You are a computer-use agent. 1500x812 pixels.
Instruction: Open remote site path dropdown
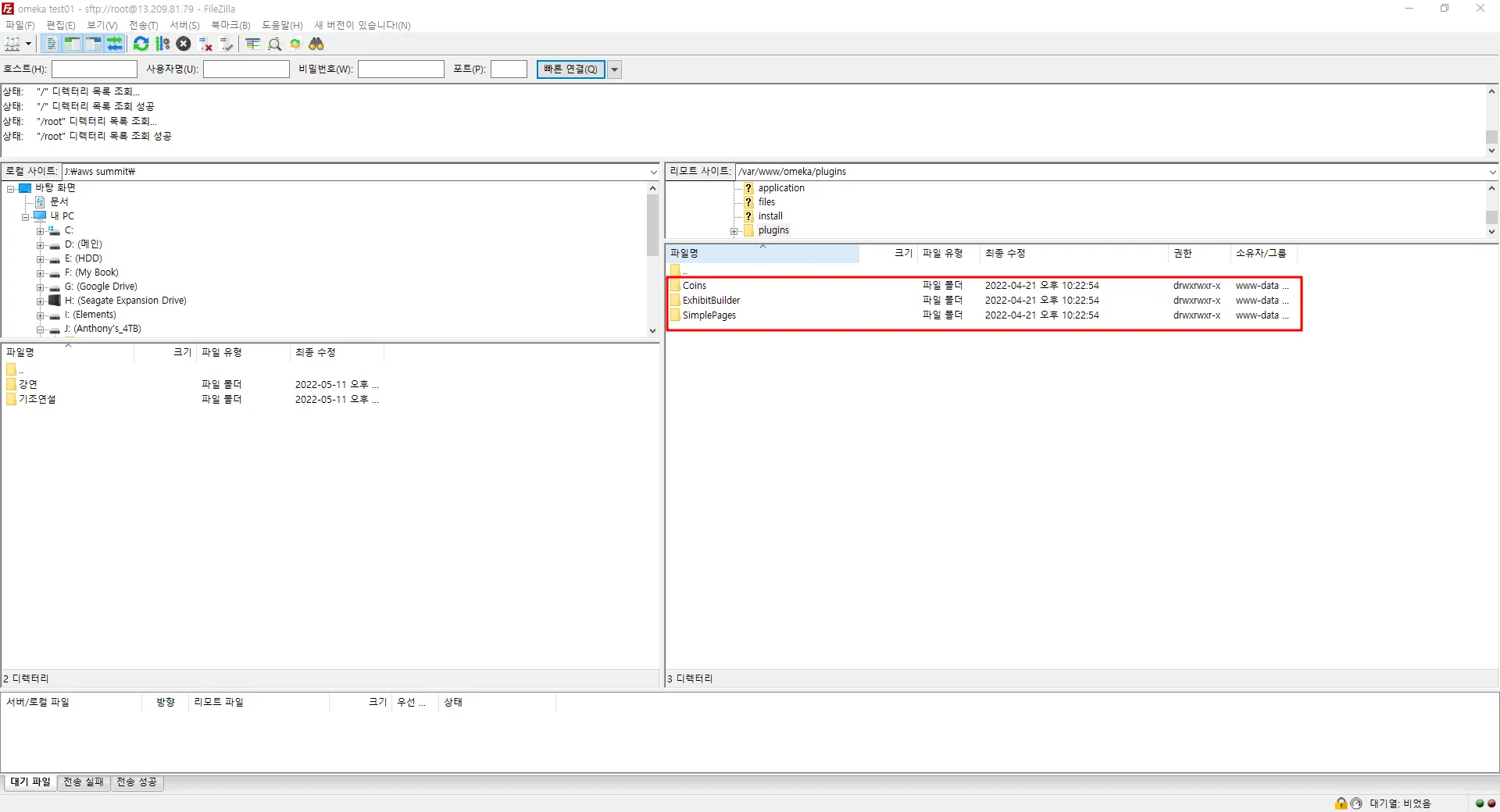[1491, 172]
